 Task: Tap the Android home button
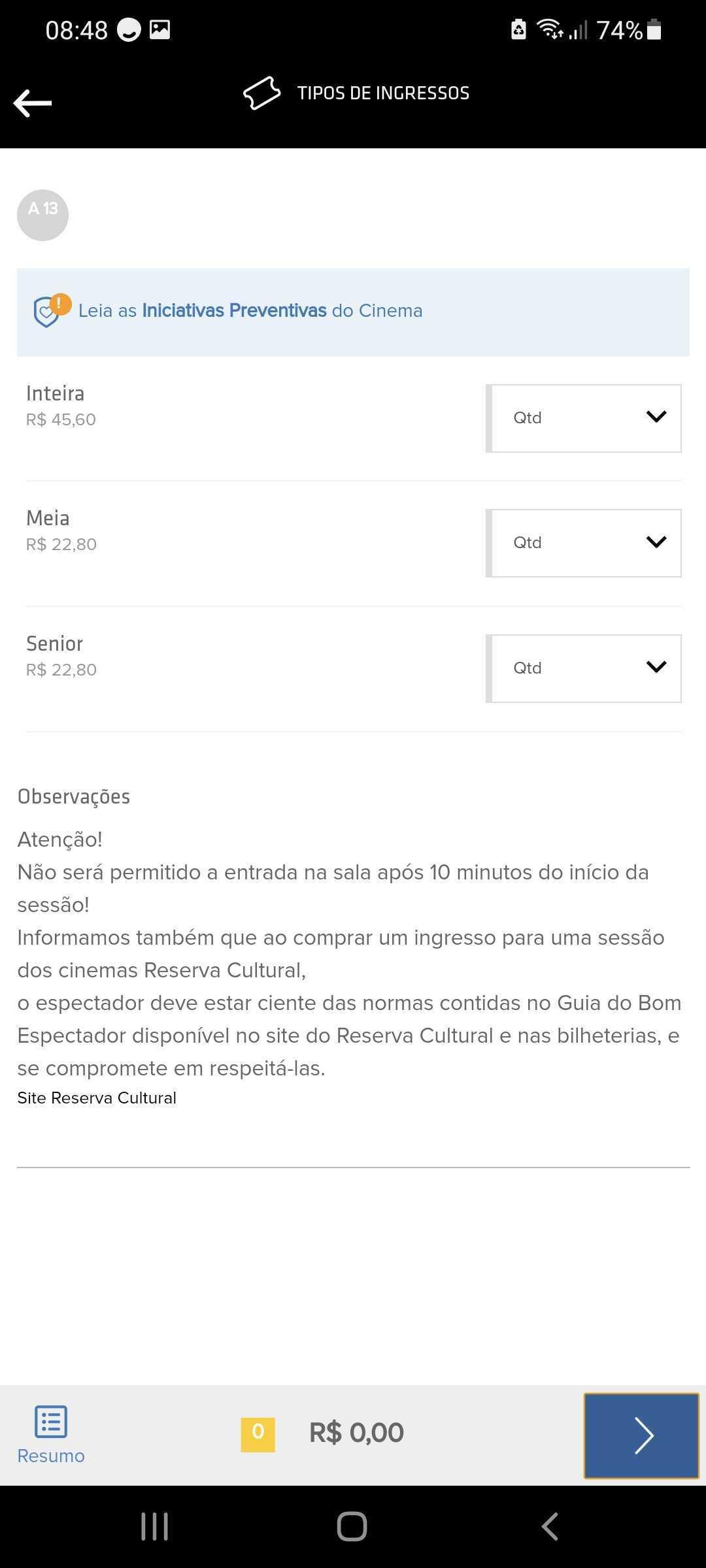(x=352, y=1527)
